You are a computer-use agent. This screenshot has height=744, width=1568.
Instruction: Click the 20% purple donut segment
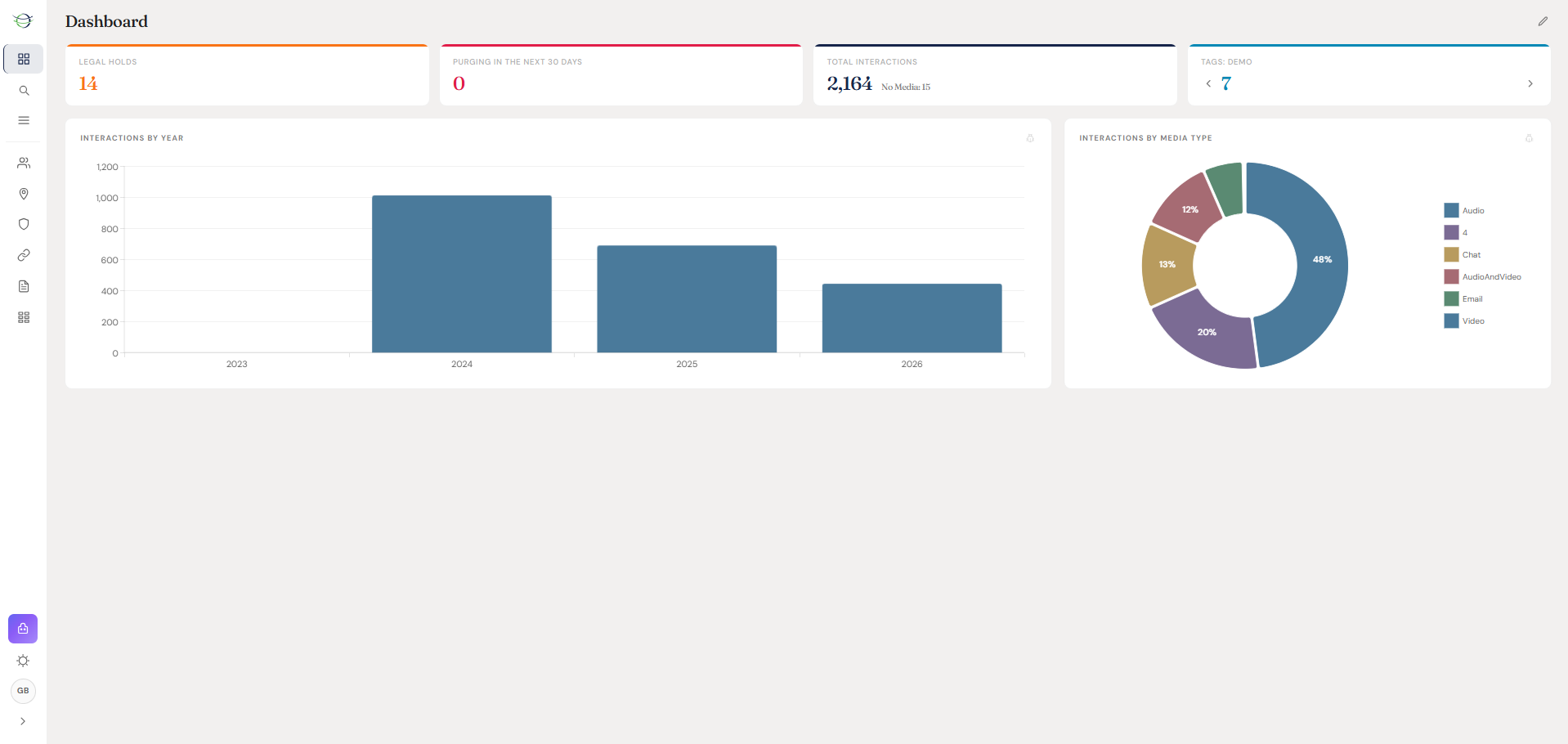[1207, 332]
